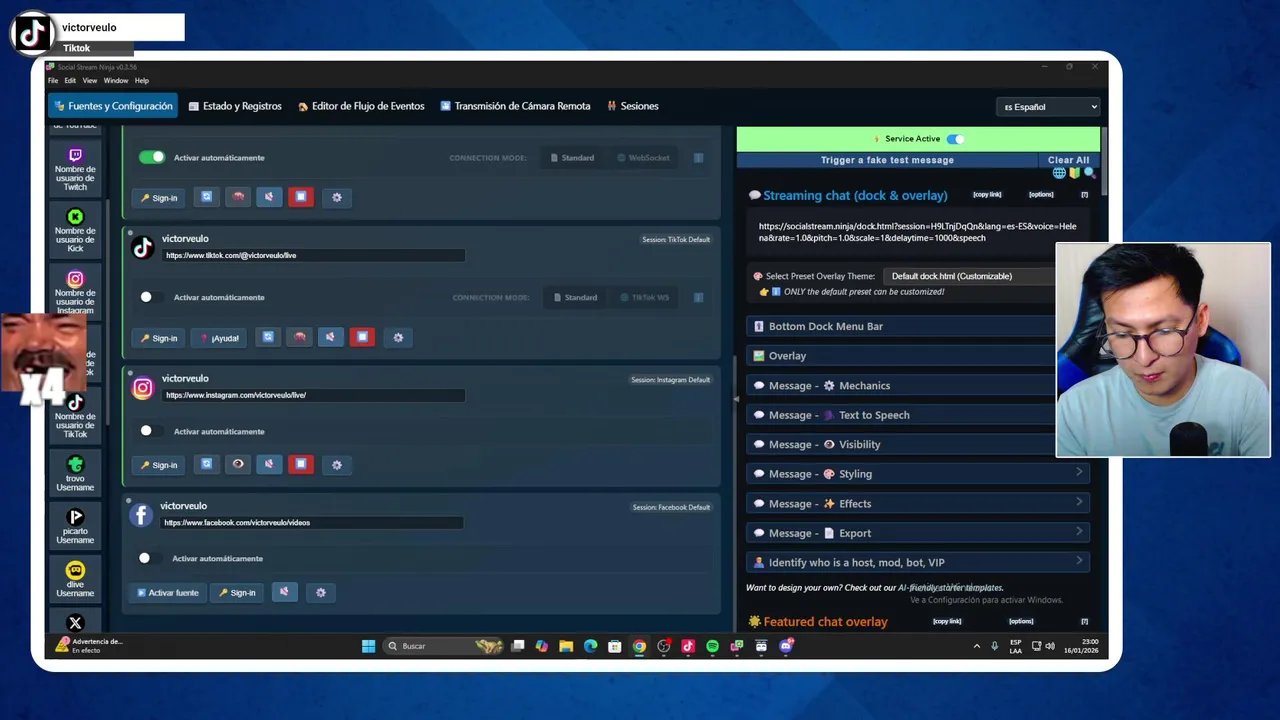The height and width of the screenshot is (720, 1280).
Task: Select the Instagram source in the sidebar
Action: point(75,292)
